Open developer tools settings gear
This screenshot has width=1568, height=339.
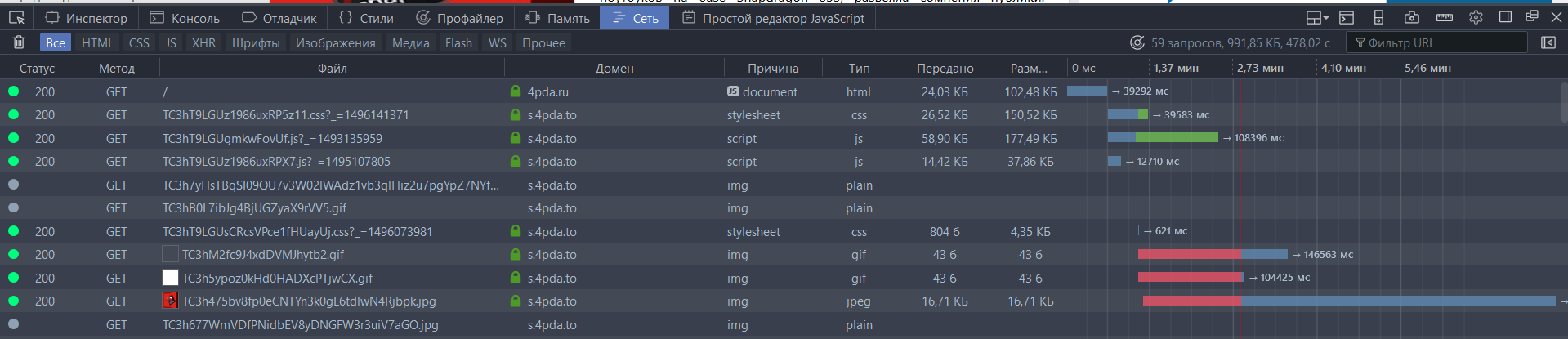click(x=1476, y=17)
